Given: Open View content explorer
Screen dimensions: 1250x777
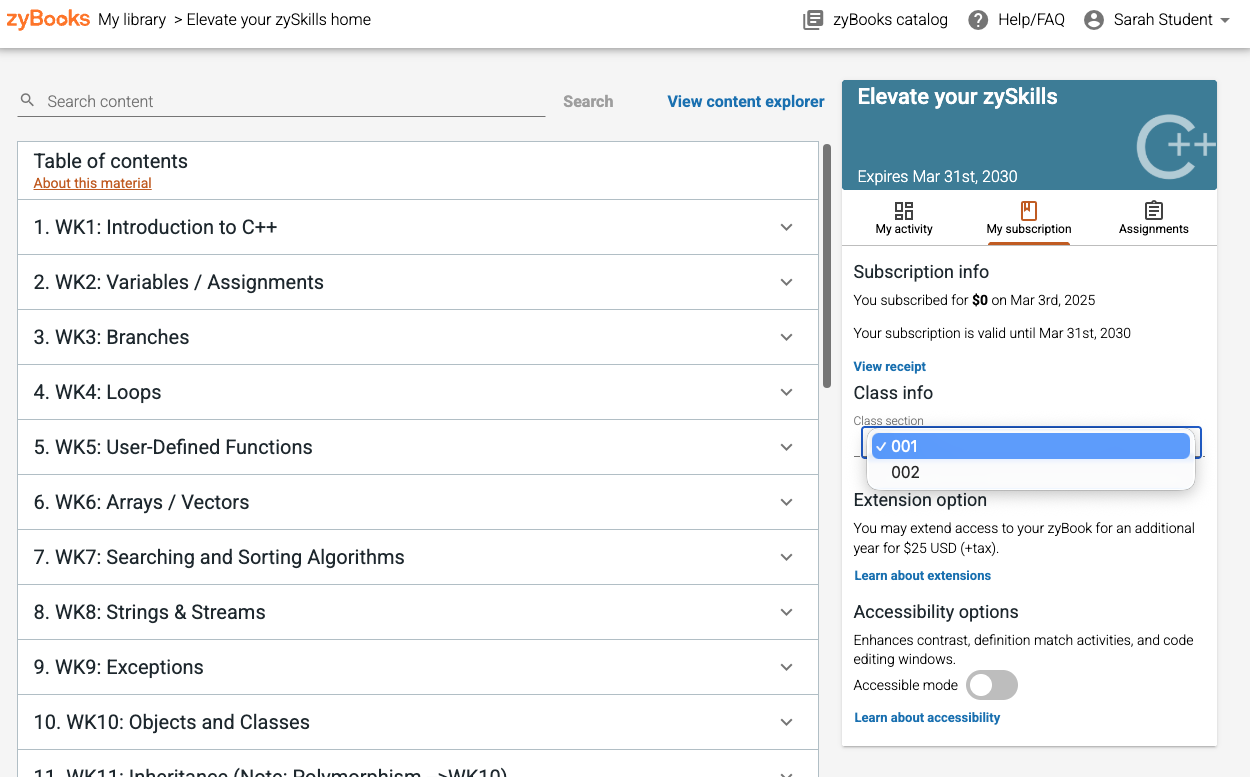Looking at the screenshot, I should (746, 101).
